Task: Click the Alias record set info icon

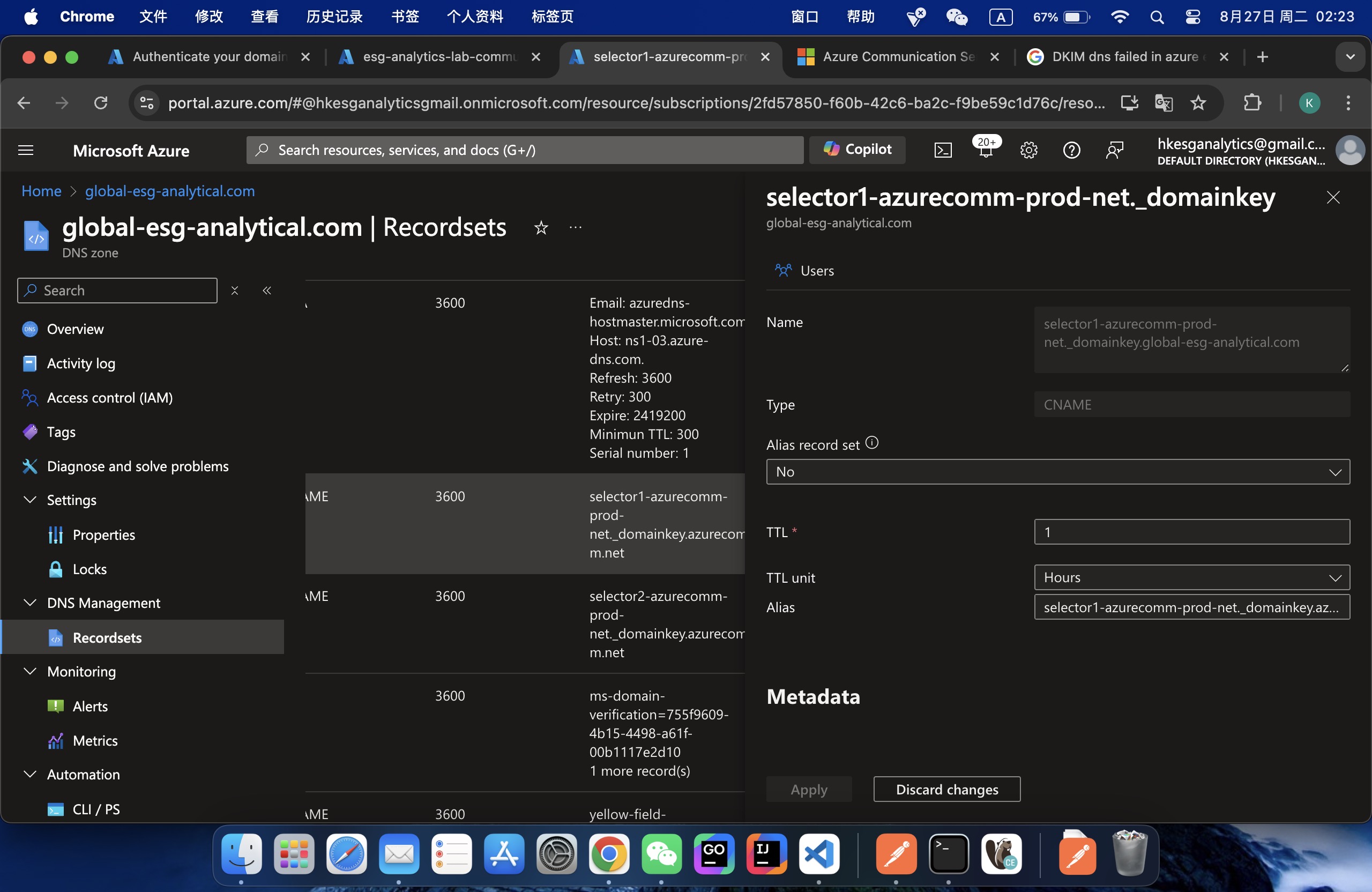Action: coord(872,442)
